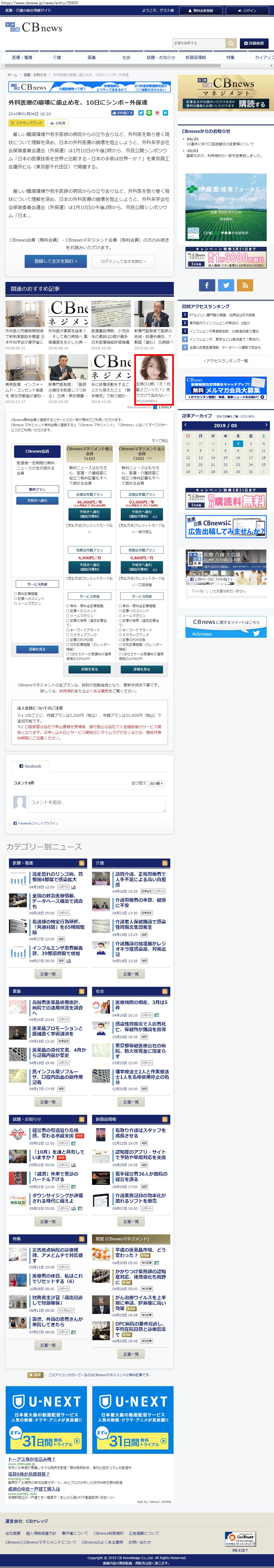Open the アクセスランキング一覧 link

point(225,361)
